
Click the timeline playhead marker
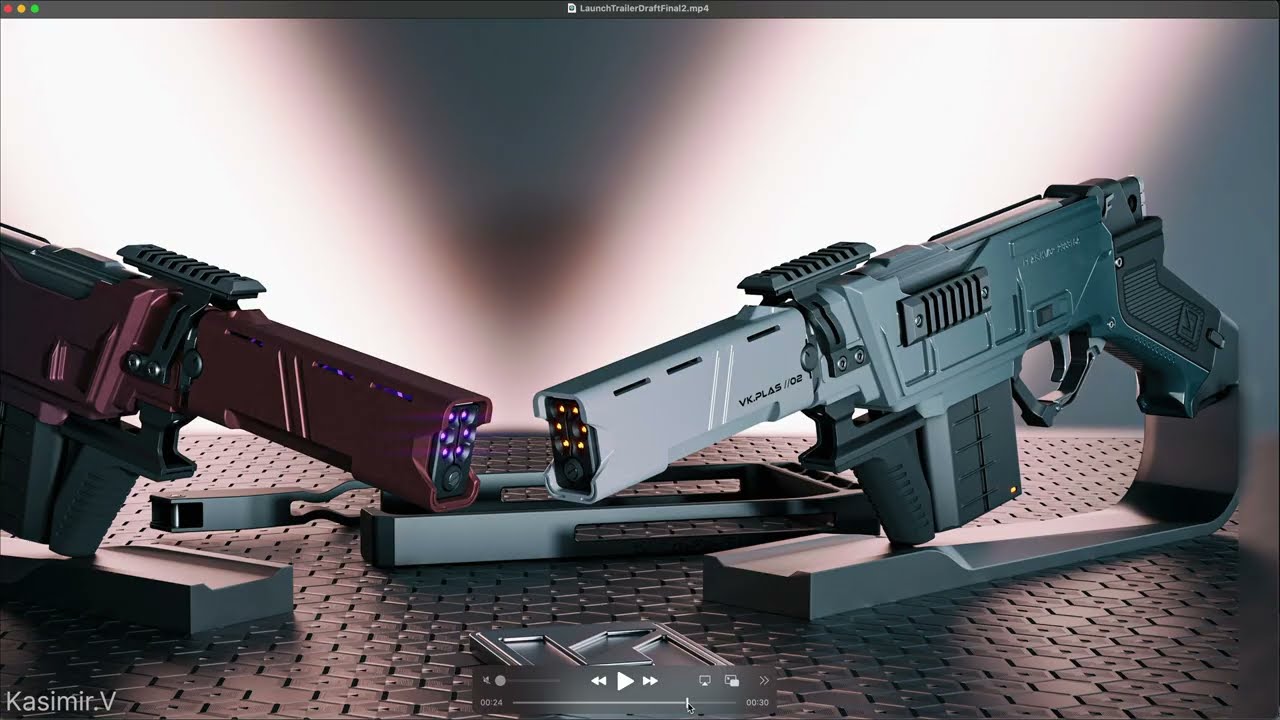click(687, 703)
